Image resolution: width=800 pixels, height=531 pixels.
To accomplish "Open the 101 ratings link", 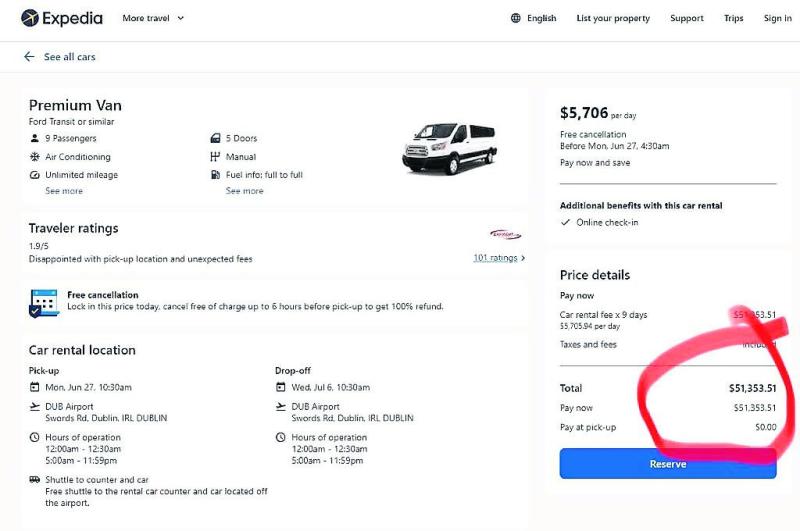I will tap(498, 258).
